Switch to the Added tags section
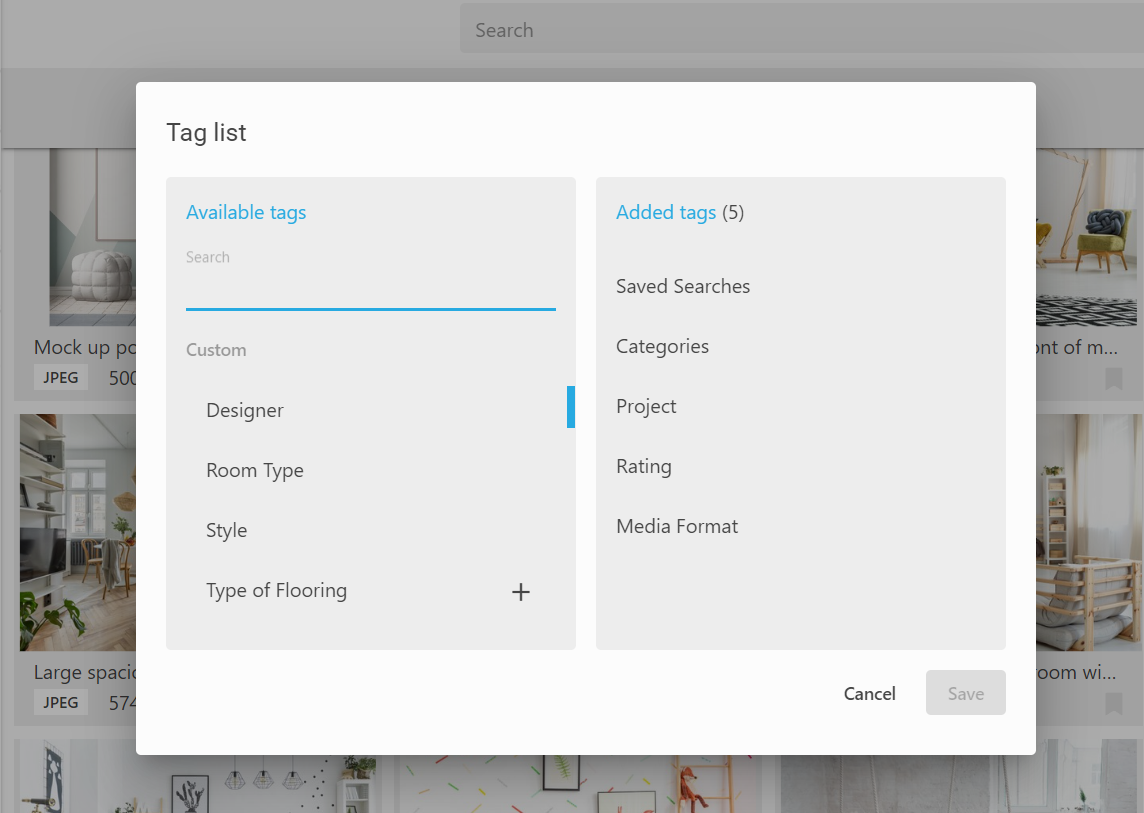 [x=666, y=212]
